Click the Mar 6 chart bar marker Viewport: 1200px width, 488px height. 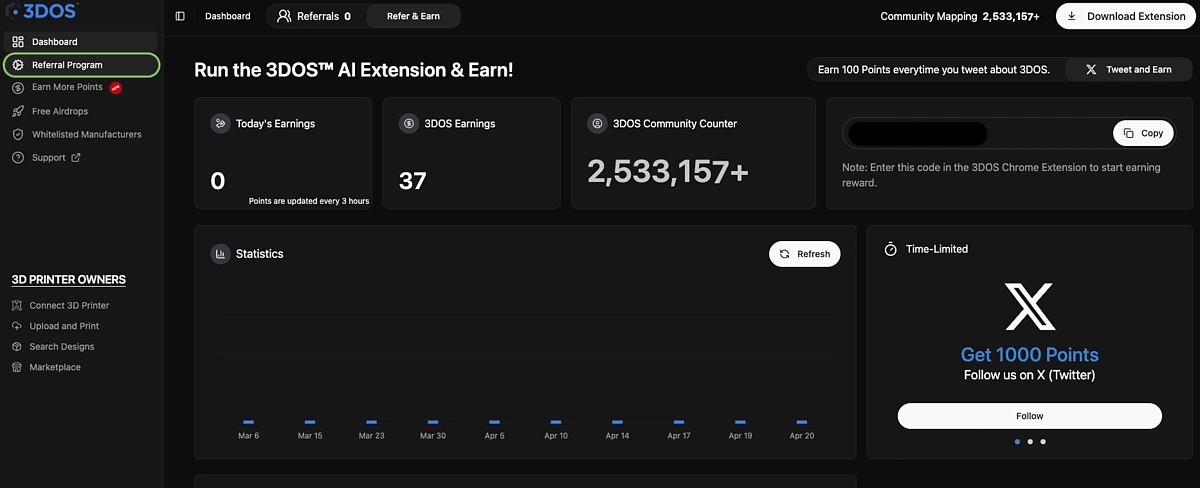coord(248,422)
